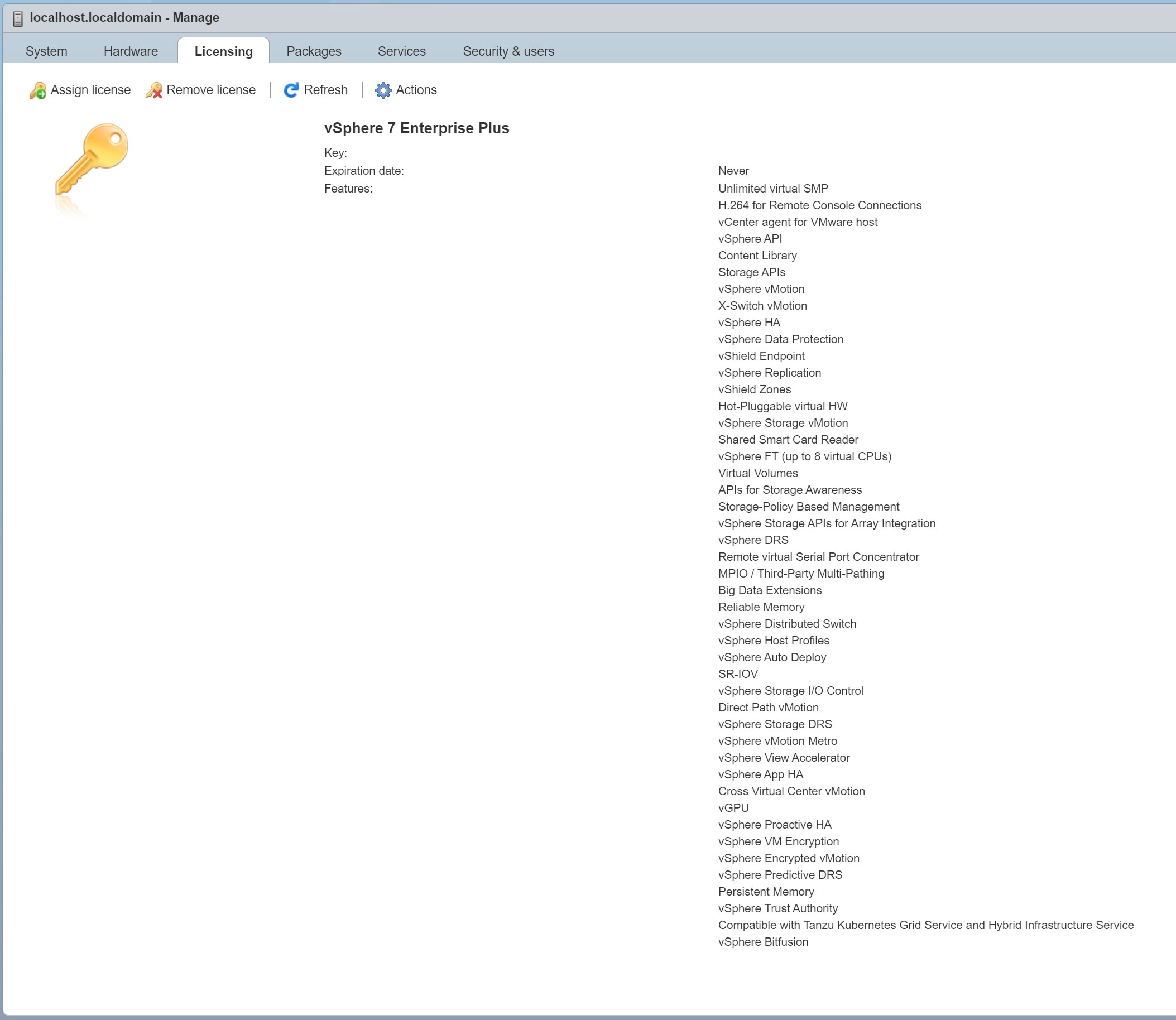Switch to the System tab
Screen dimensions: 1176x1020
pos(46,51)
